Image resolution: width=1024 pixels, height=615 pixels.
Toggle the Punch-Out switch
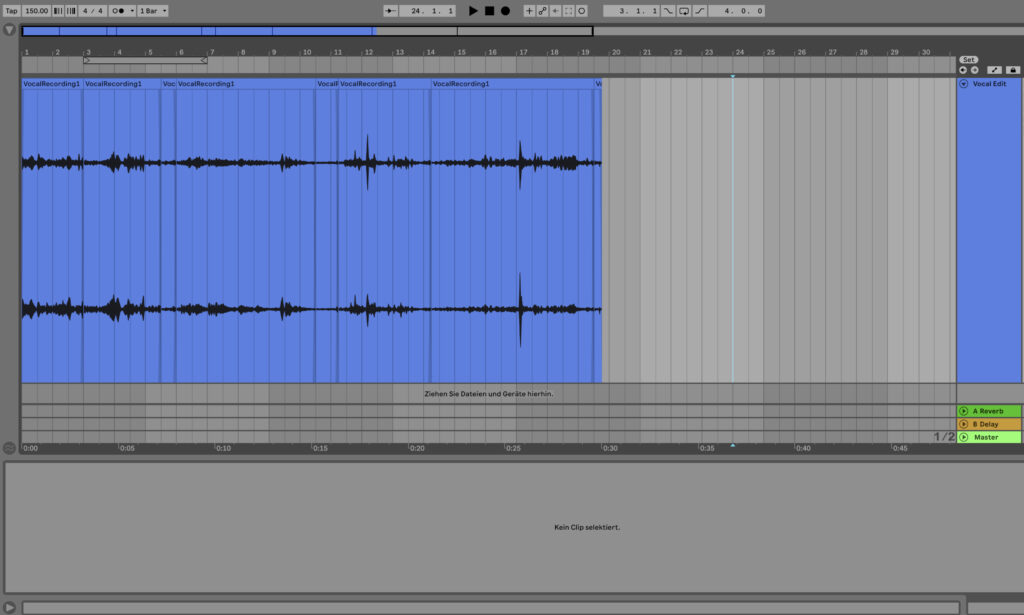pyautogui.click(x=699, y=11)
